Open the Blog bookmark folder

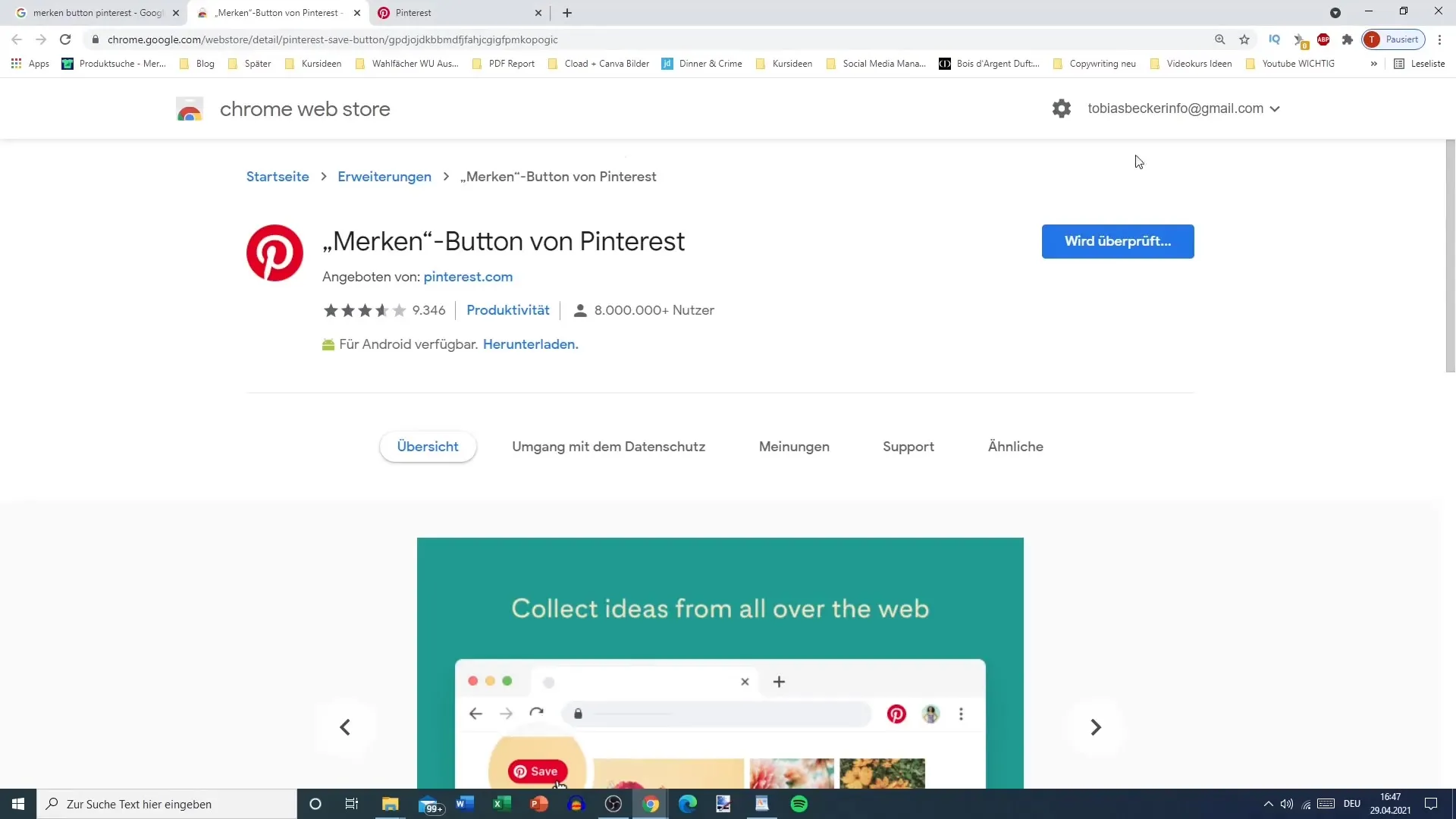point(197,64)
